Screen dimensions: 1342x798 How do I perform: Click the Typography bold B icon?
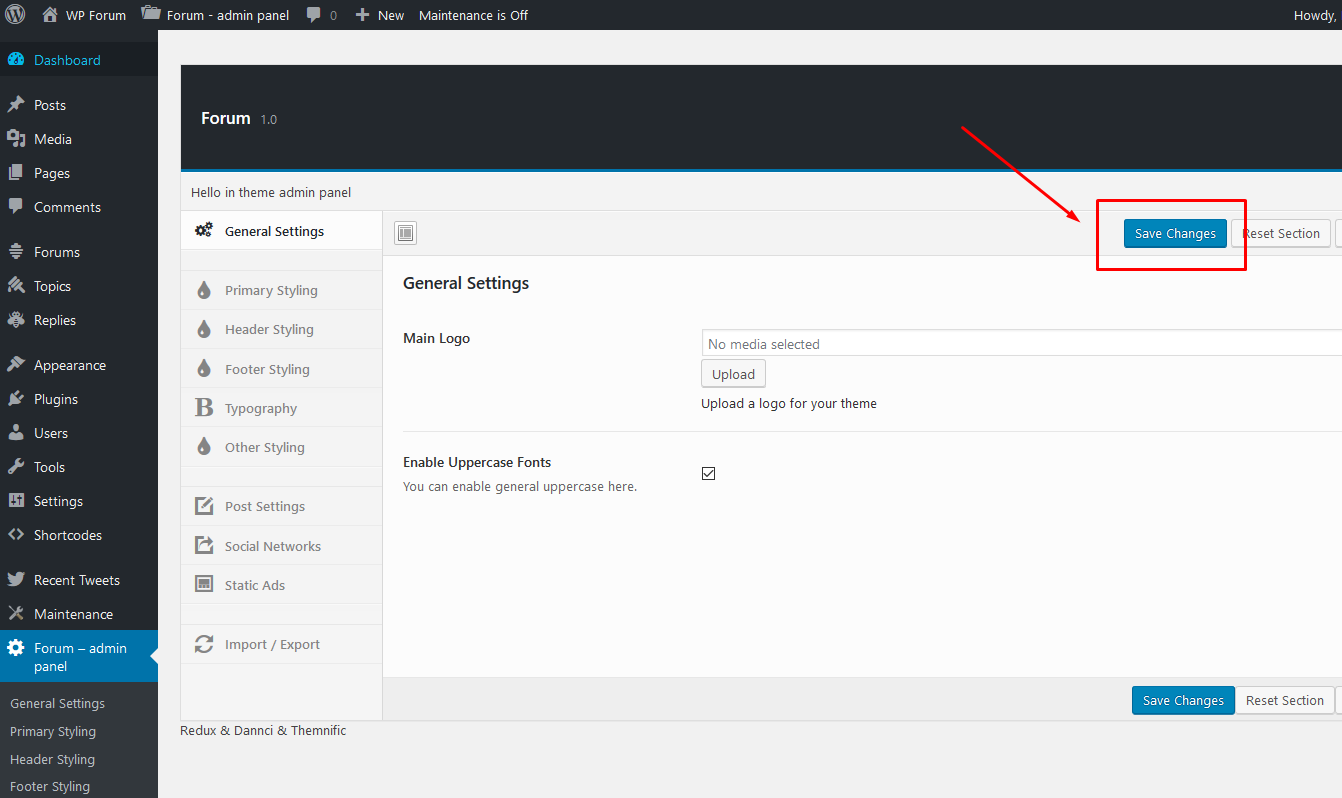pos(204,408)
